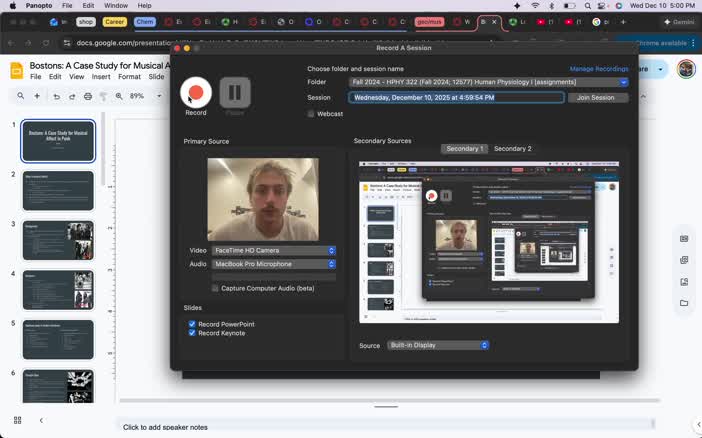Click the Pause recording button
The image size is (702, 438).
pyautogui.click(x=234, y=93)
